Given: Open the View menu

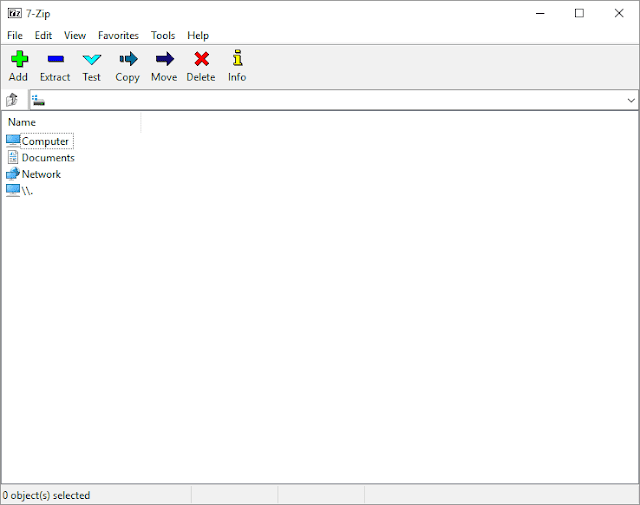Looking at the screenshot, I should (x=75, y=36).
